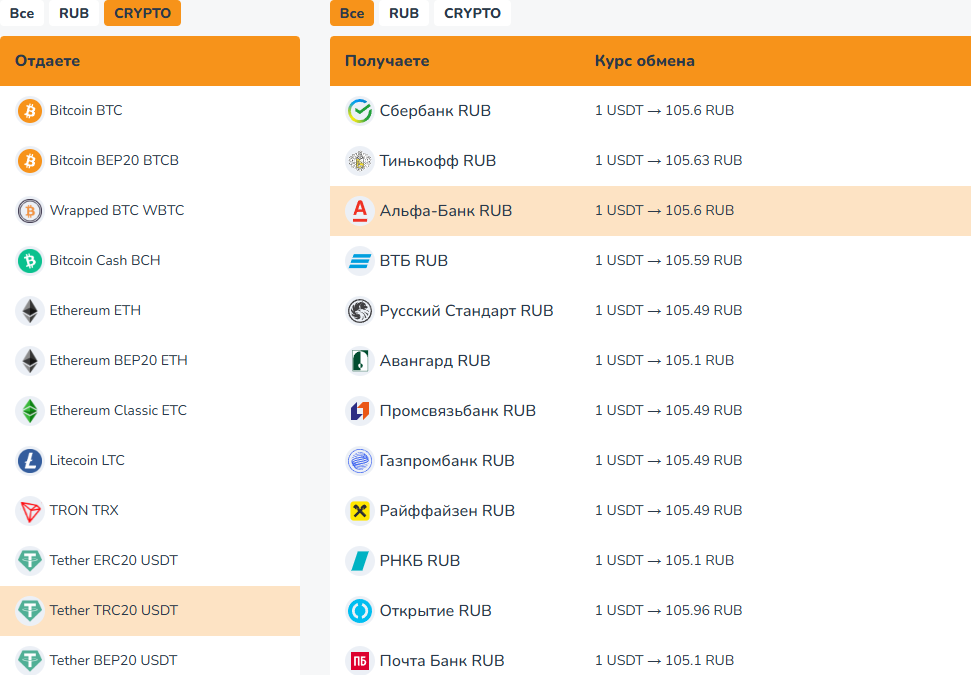971x675 pixels.
Task: Click the Tether TRC20 USDT icon
Action: coord(30,611)
